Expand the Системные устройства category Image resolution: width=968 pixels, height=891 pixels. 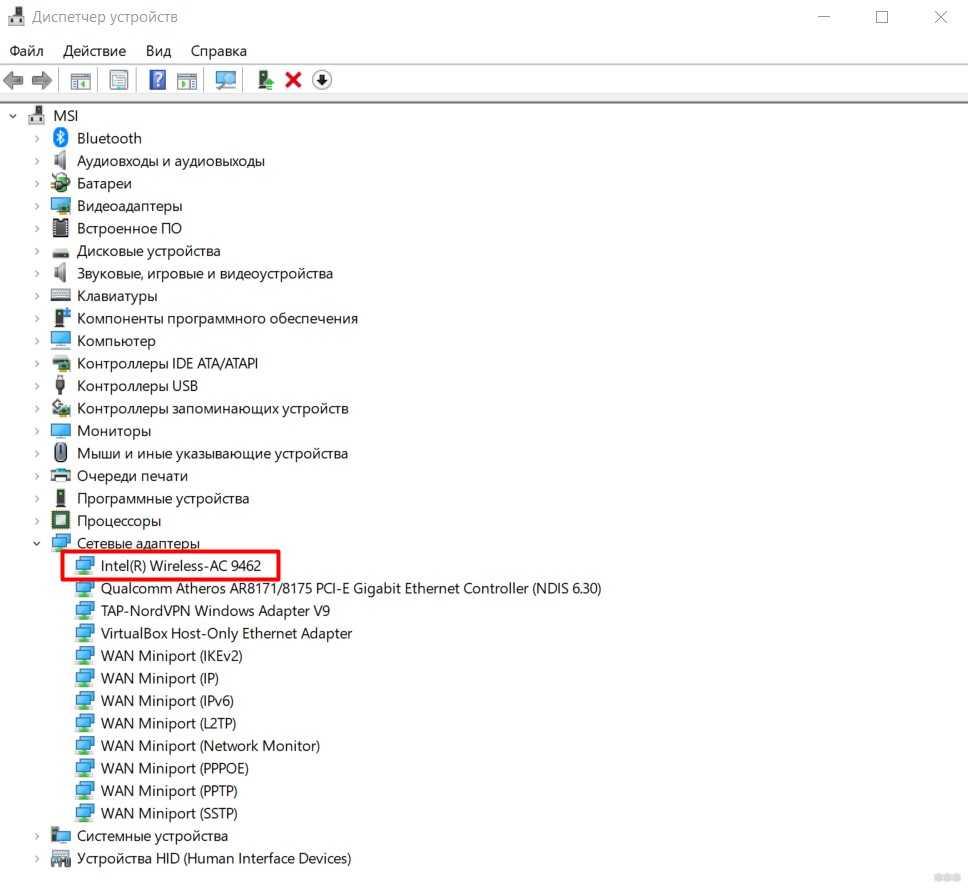tap(37, 837)
